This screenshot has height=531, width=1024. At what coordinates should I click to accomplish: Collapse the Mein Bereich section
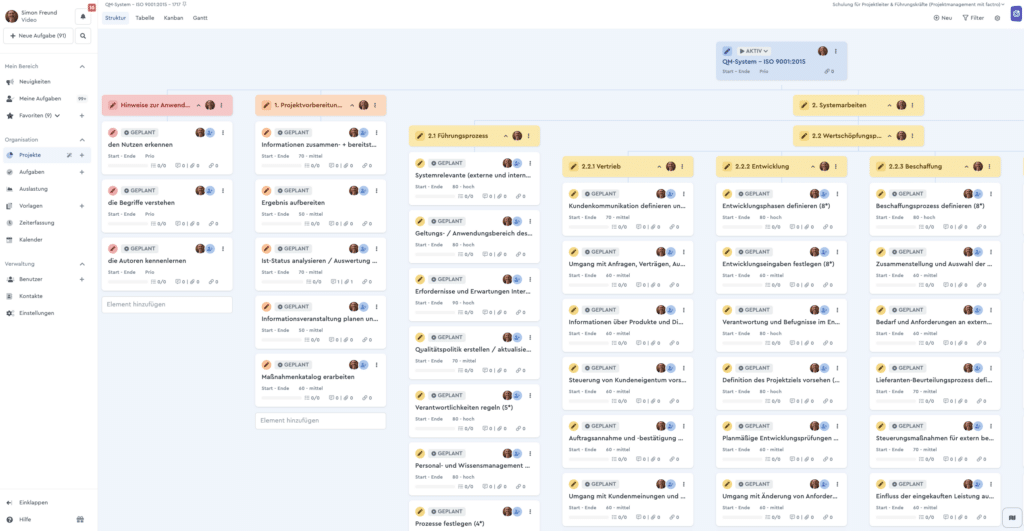tap(82, 67)
